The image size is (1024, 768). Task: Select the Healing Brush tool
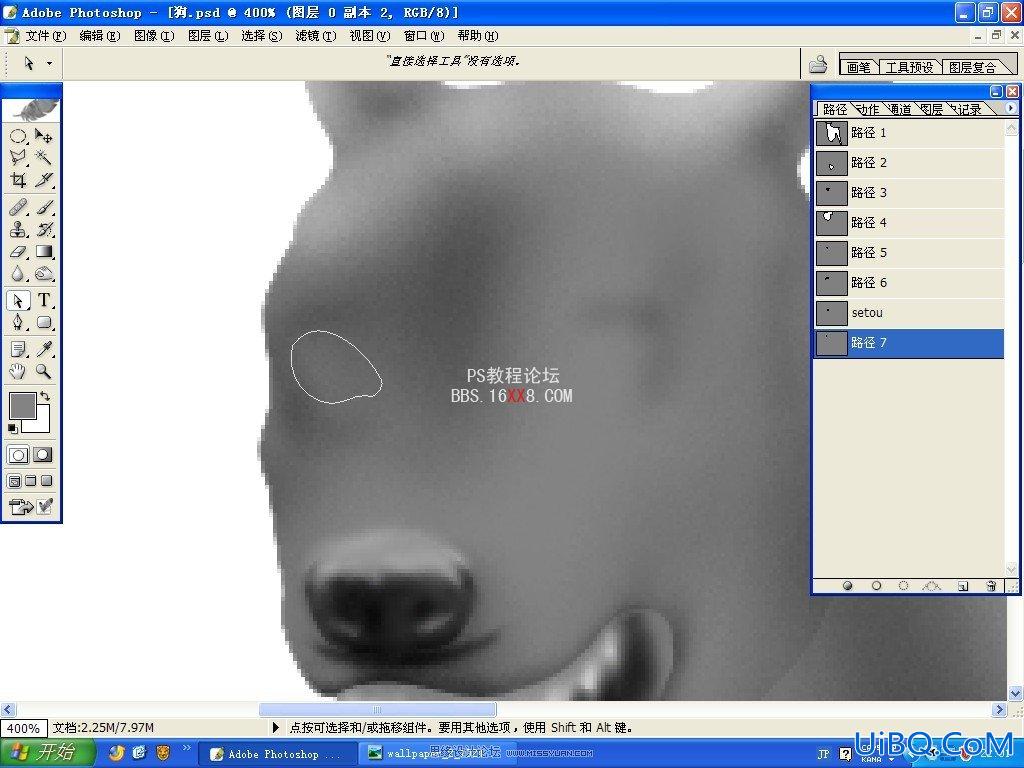(x=18, y=207)
